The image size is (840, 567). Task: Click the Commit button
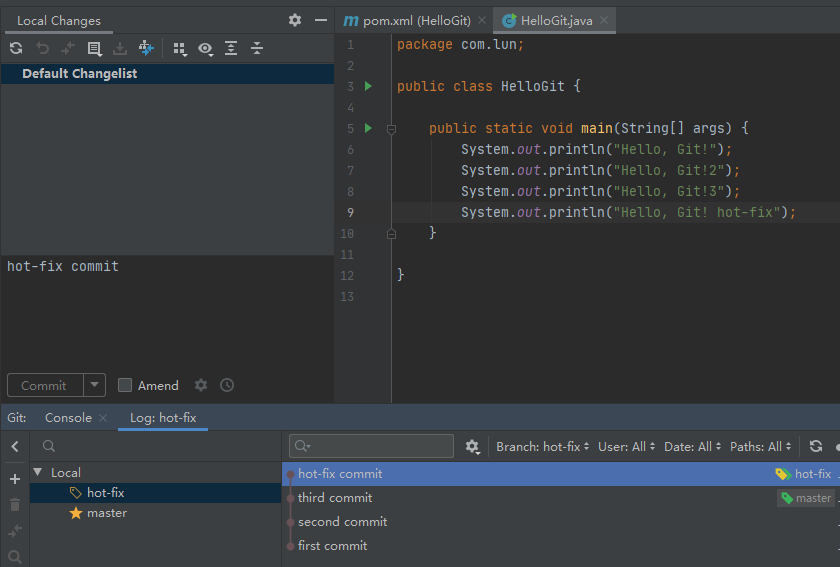45,385
